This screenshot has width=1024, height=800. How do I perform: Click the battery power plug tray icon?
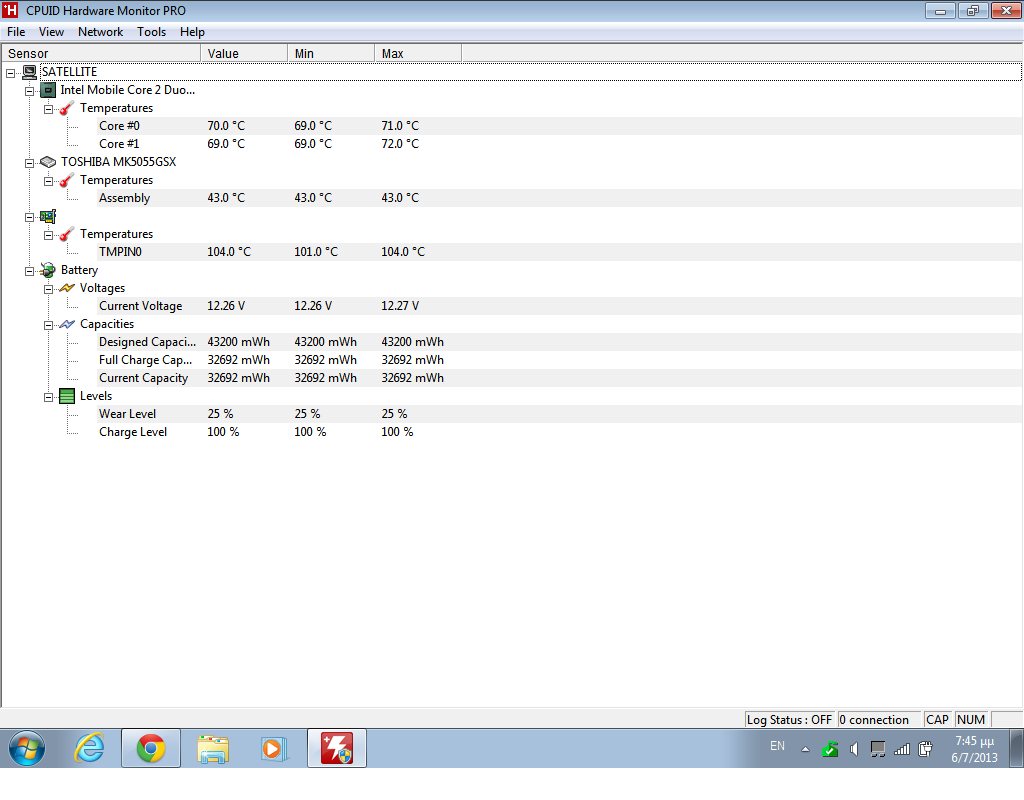coord(925,749)
